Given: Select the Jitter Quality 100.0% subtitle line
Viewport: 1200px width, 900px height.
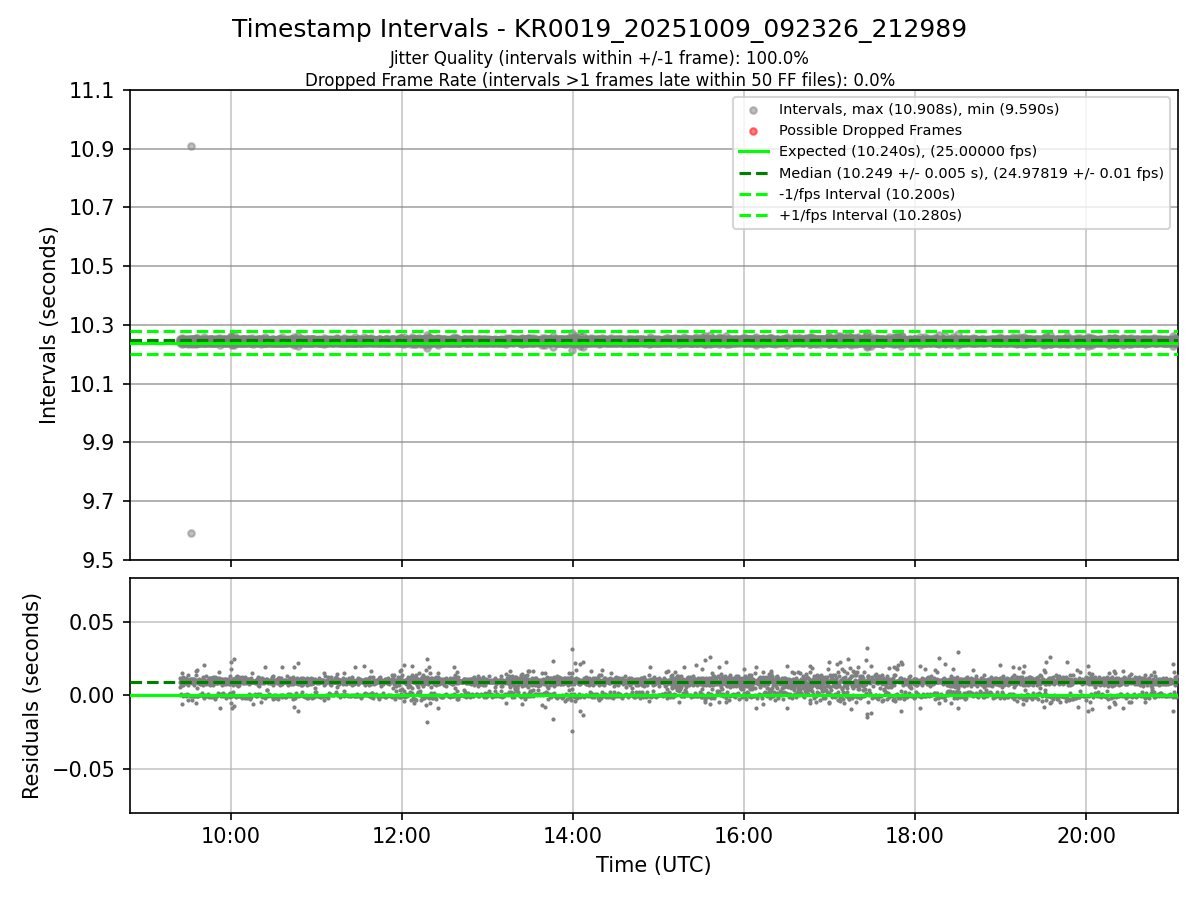Looking at the screenshot, I should pos(599,59).
